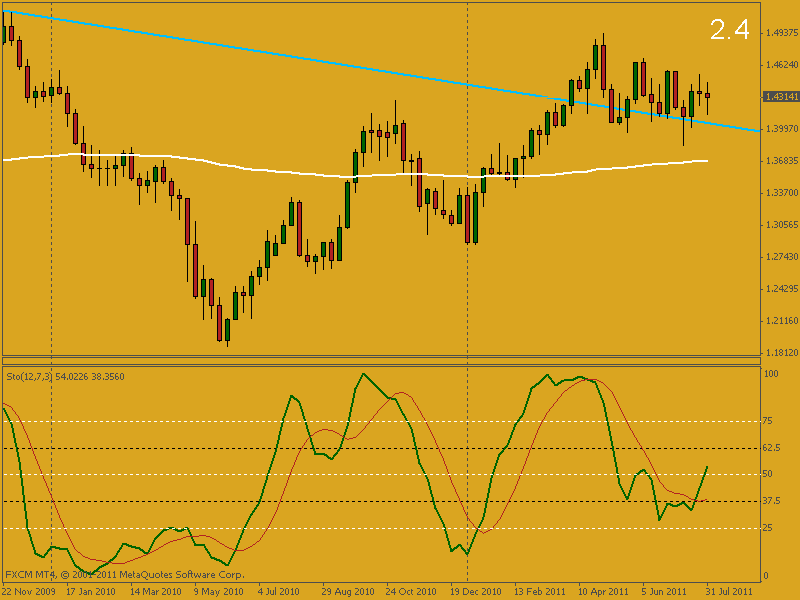Click the 29 Aug 2010 date label
The image size is (800, 600).
point(347,591)
